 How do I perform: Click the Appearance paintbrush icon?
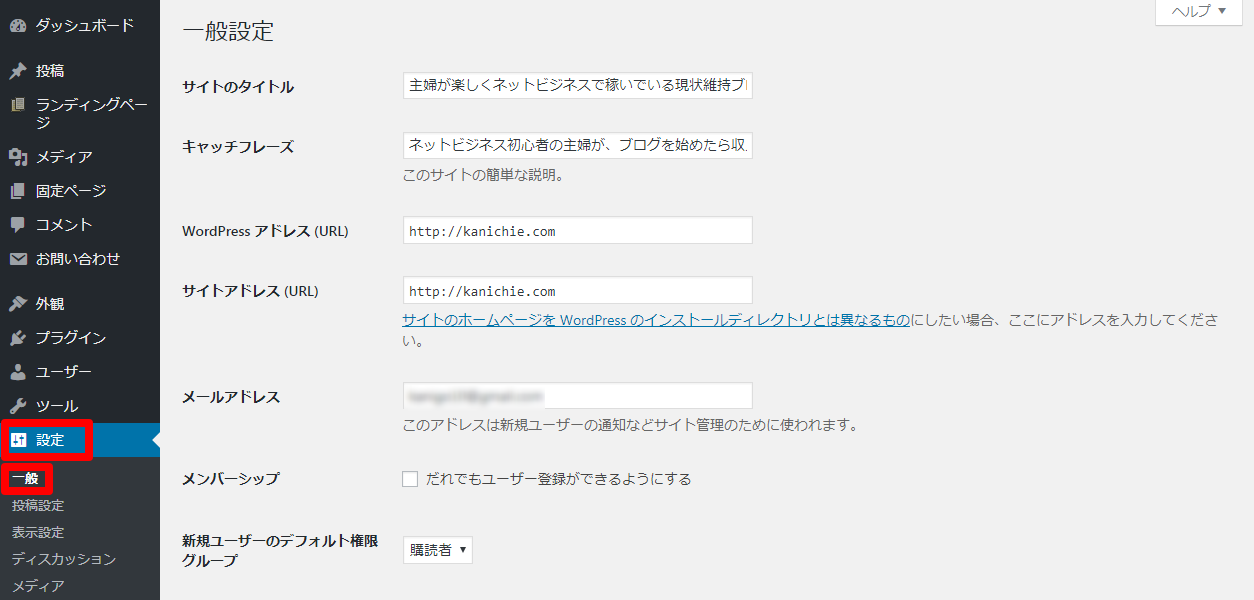click(x=17, y=304)
